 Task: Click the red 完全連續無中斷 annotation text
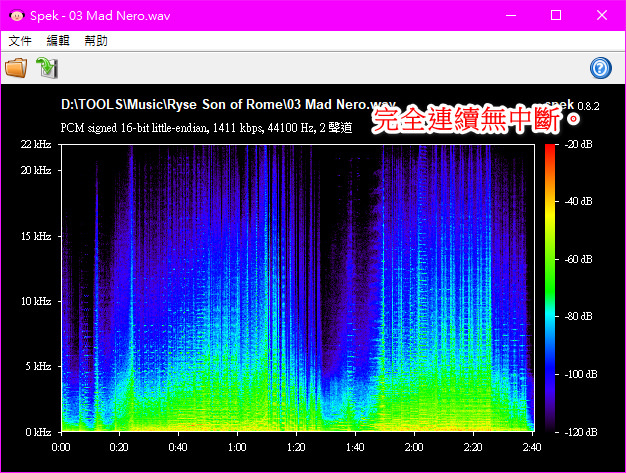click(x=476, y=120)
